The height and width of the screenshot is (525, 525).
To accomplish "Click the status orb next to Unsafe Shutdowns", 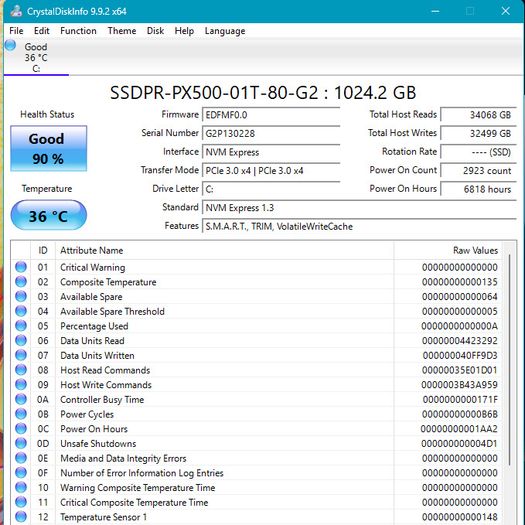I will [21, 443].
